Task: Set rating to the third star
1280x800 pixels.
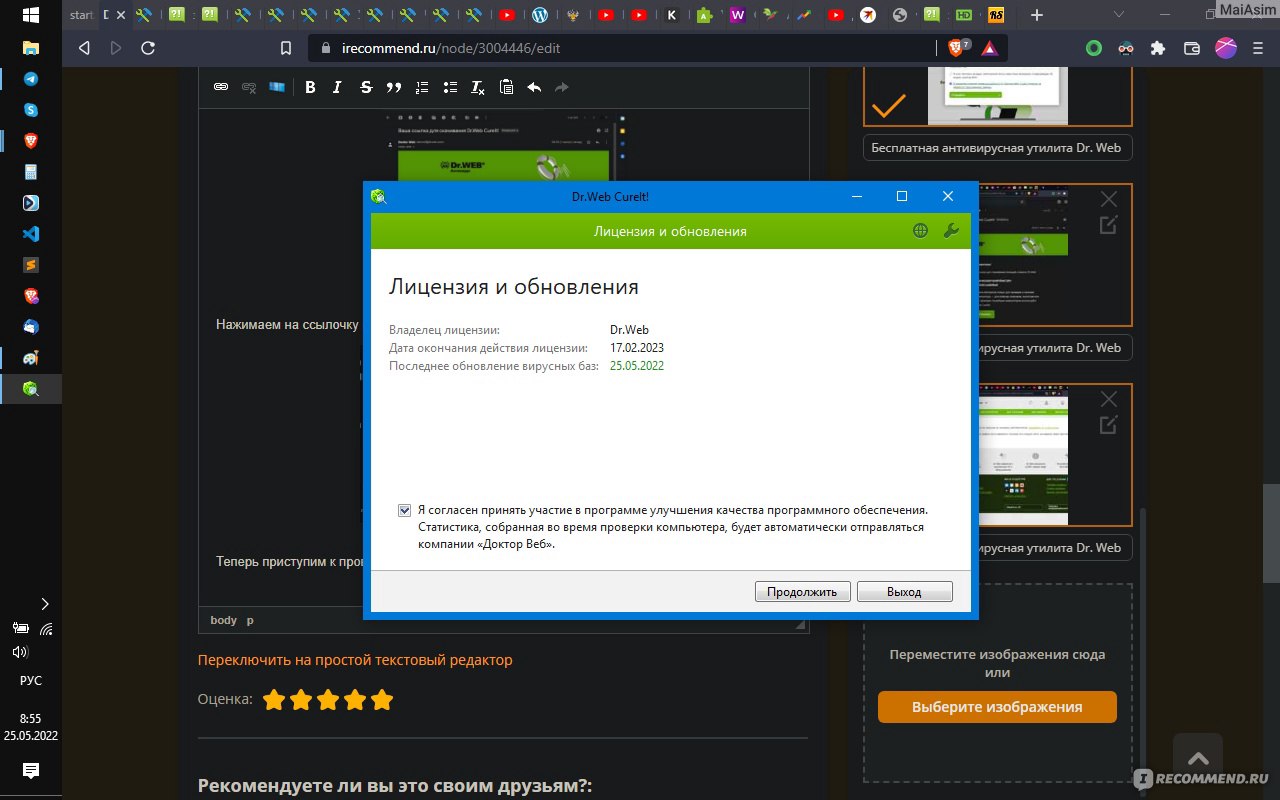Action: [328, 700]
